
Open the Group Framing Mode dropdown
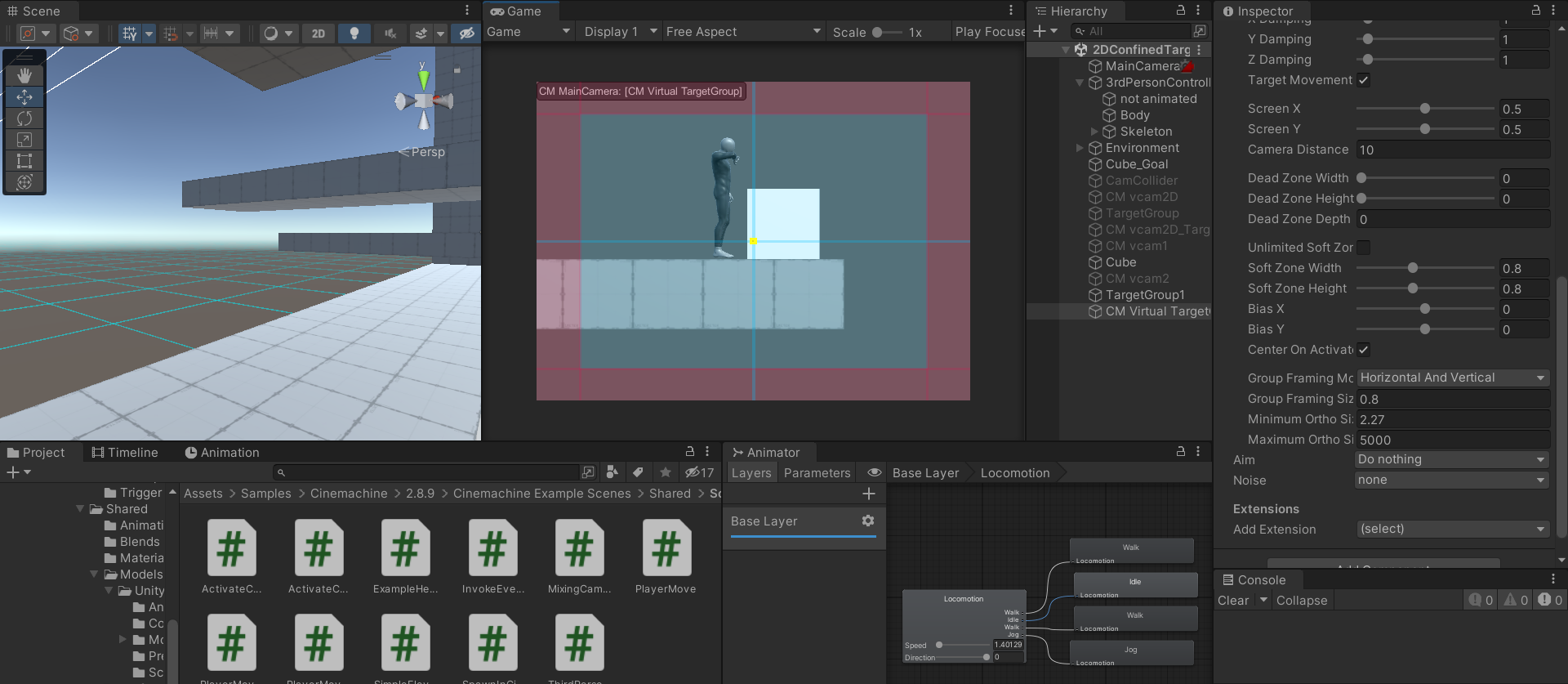tap(1453, 378)
